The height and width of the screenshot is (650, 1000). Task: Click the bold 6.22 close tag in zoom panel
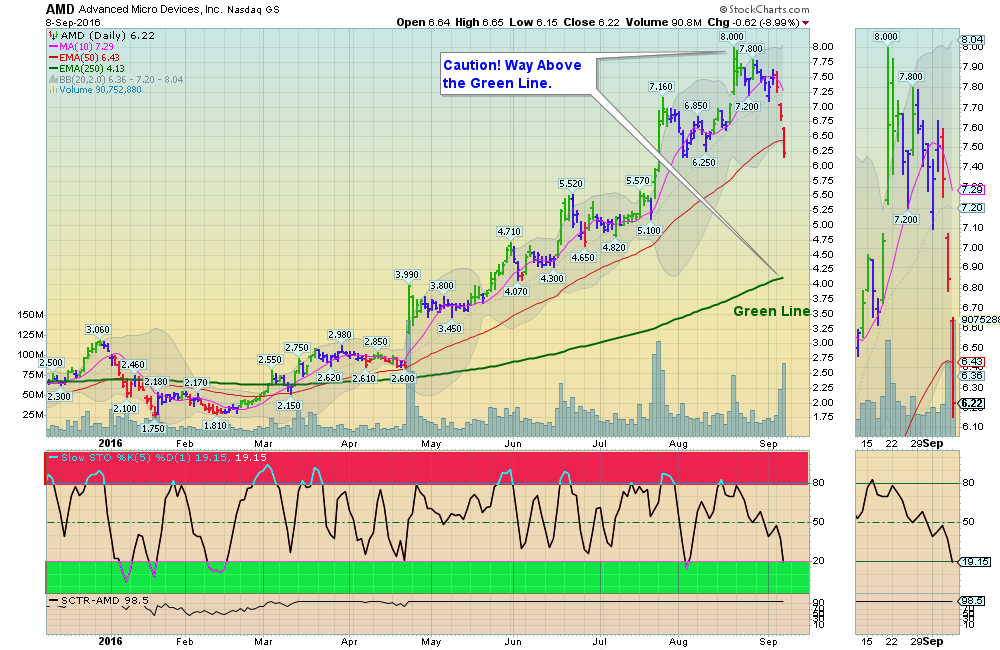click(973, 404)
